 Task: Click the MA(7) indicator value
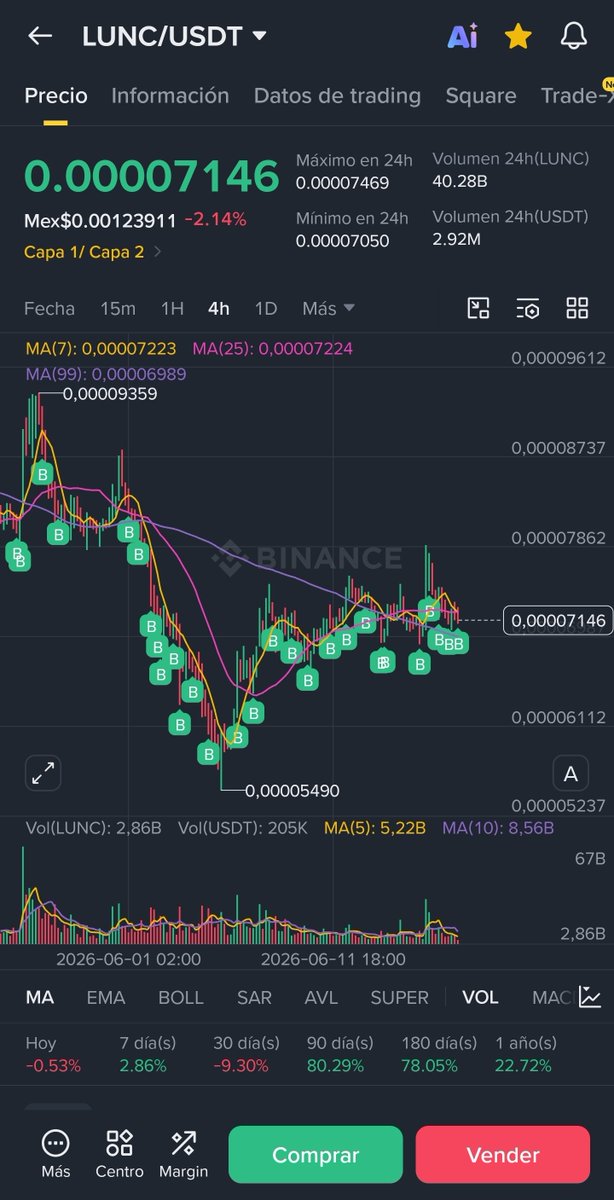click(101, 349)
